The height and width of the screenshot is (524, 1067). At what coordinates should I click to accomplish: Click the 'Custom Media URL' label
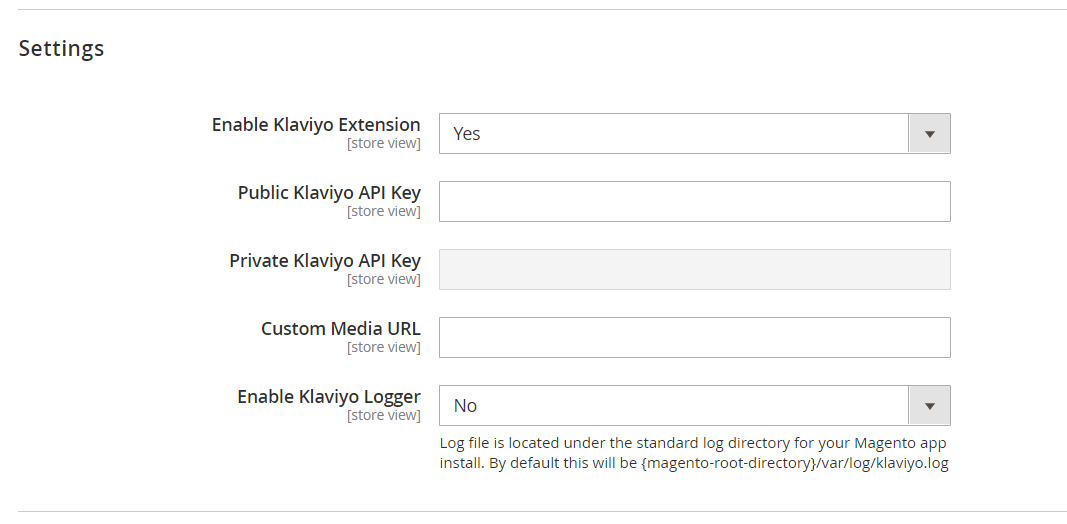pyautogui.click(x=341, y=329)
